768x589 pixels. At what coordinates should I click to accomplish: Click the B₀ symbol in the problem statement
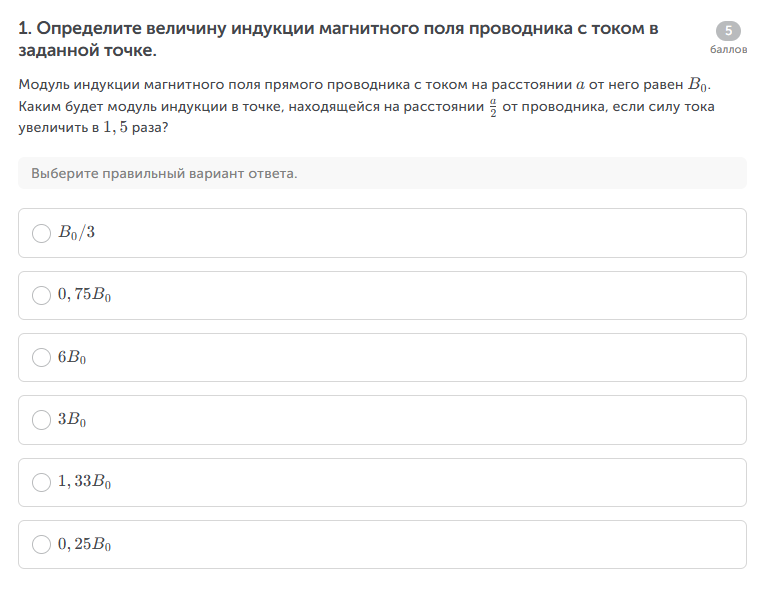698,86
